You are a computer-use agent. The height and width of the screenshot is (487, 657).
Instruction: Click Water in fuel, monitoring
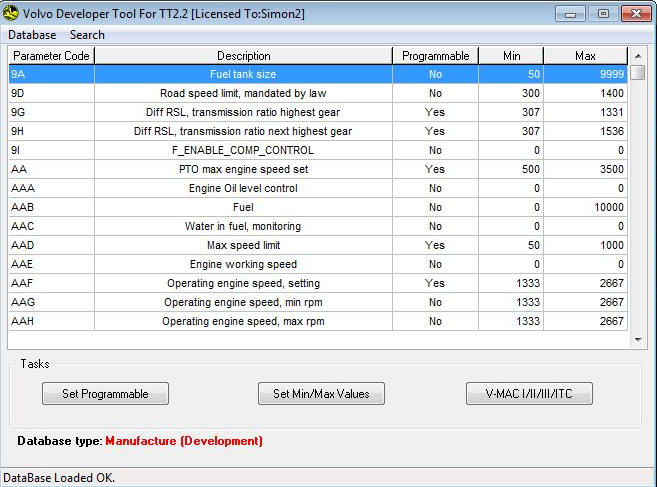[x=243, y=226]
